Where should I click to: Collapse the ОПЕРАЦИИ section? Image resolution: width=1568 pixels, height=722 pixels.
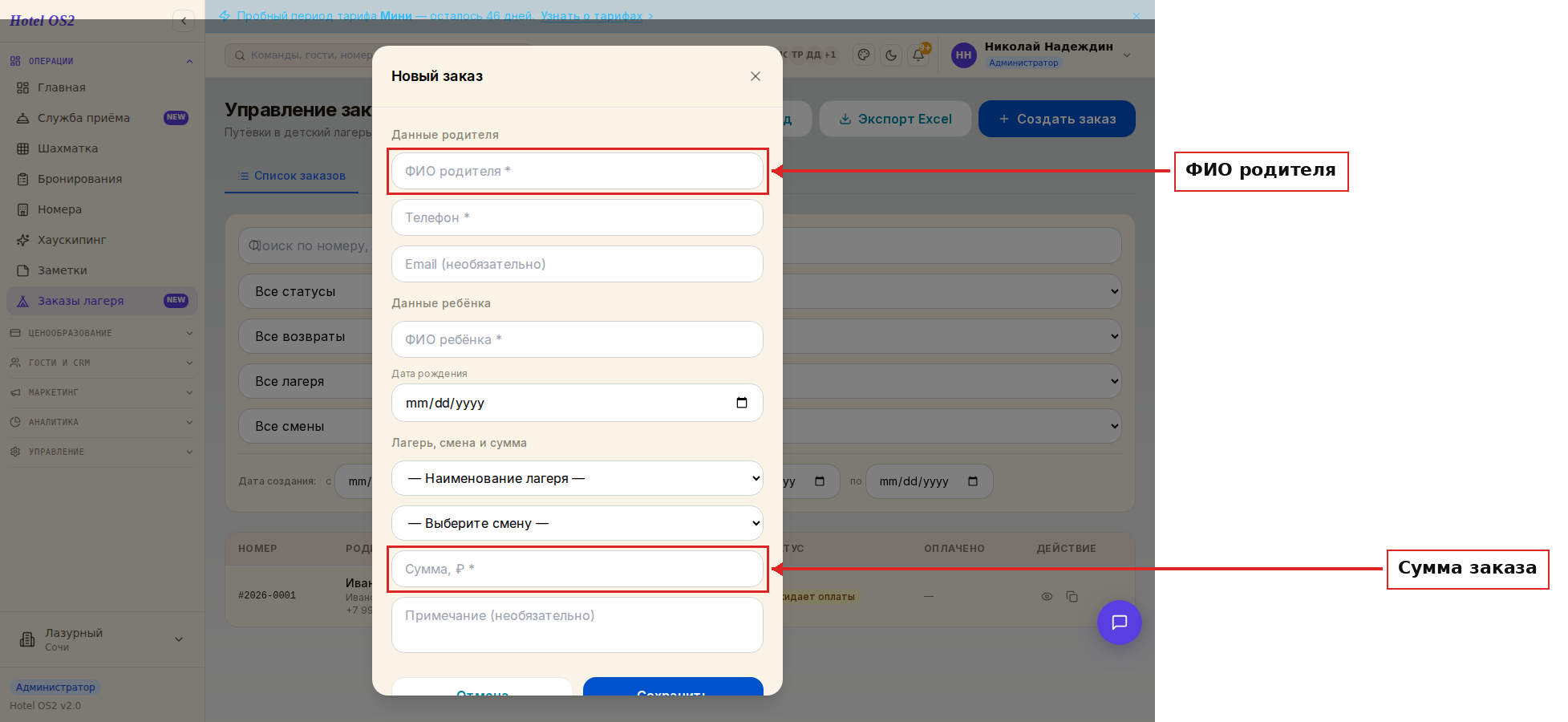coord(102,61)
